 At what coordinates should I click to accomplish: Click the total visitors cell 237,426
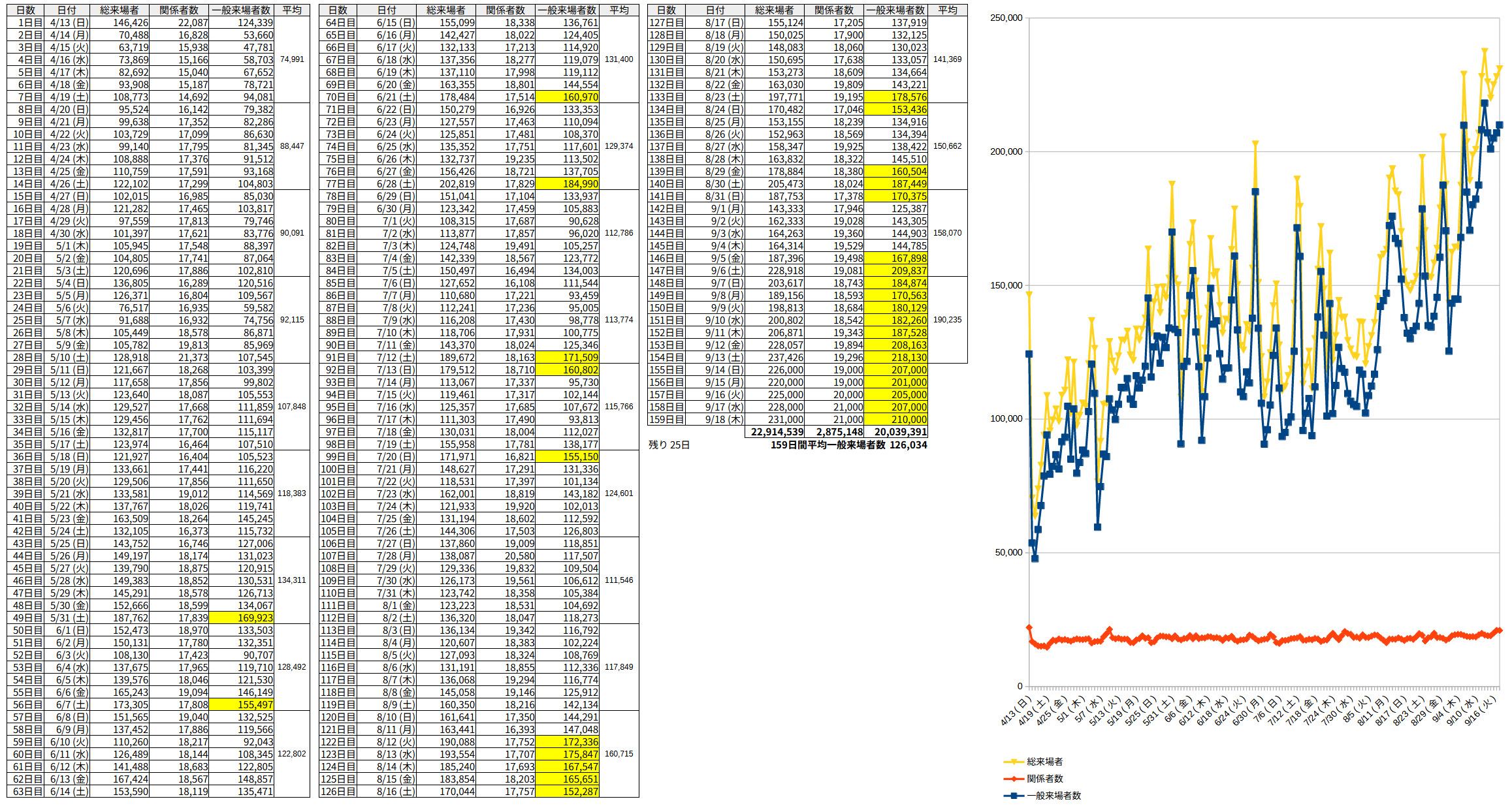coord(775,358)
